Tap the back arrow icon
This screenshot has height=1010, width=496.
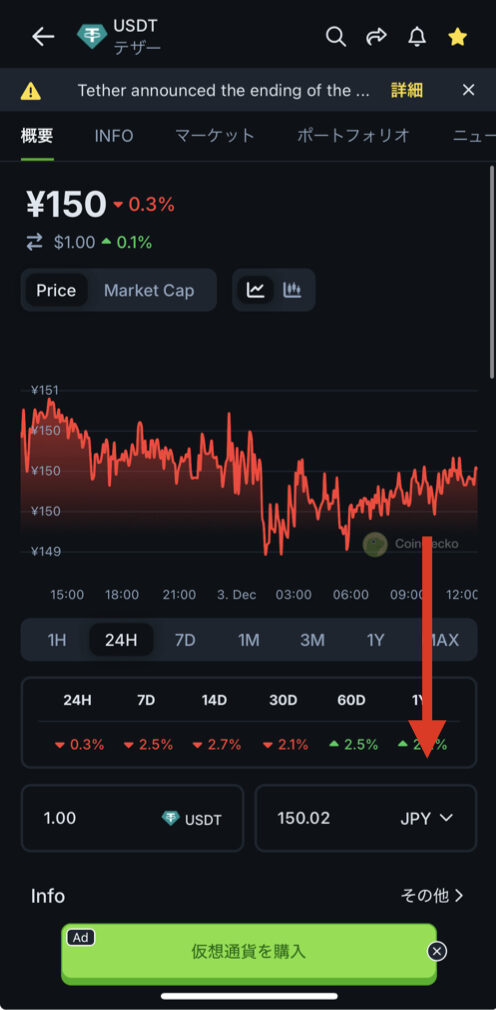point(43,37)
